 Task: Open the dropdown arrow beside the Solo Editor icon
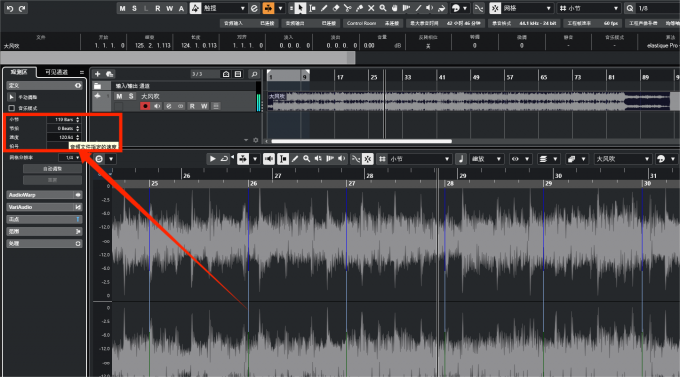pyautogui.click(x=111, y=159)
